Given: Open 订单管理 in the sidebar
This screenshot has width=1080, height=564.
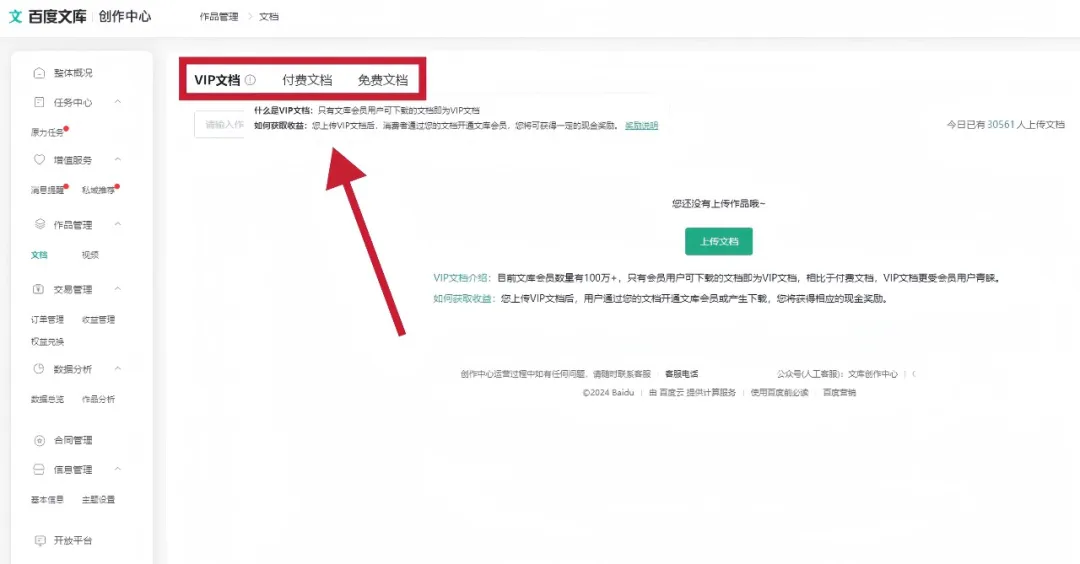Looking at the screenshot, I should (x=47, y=320).
